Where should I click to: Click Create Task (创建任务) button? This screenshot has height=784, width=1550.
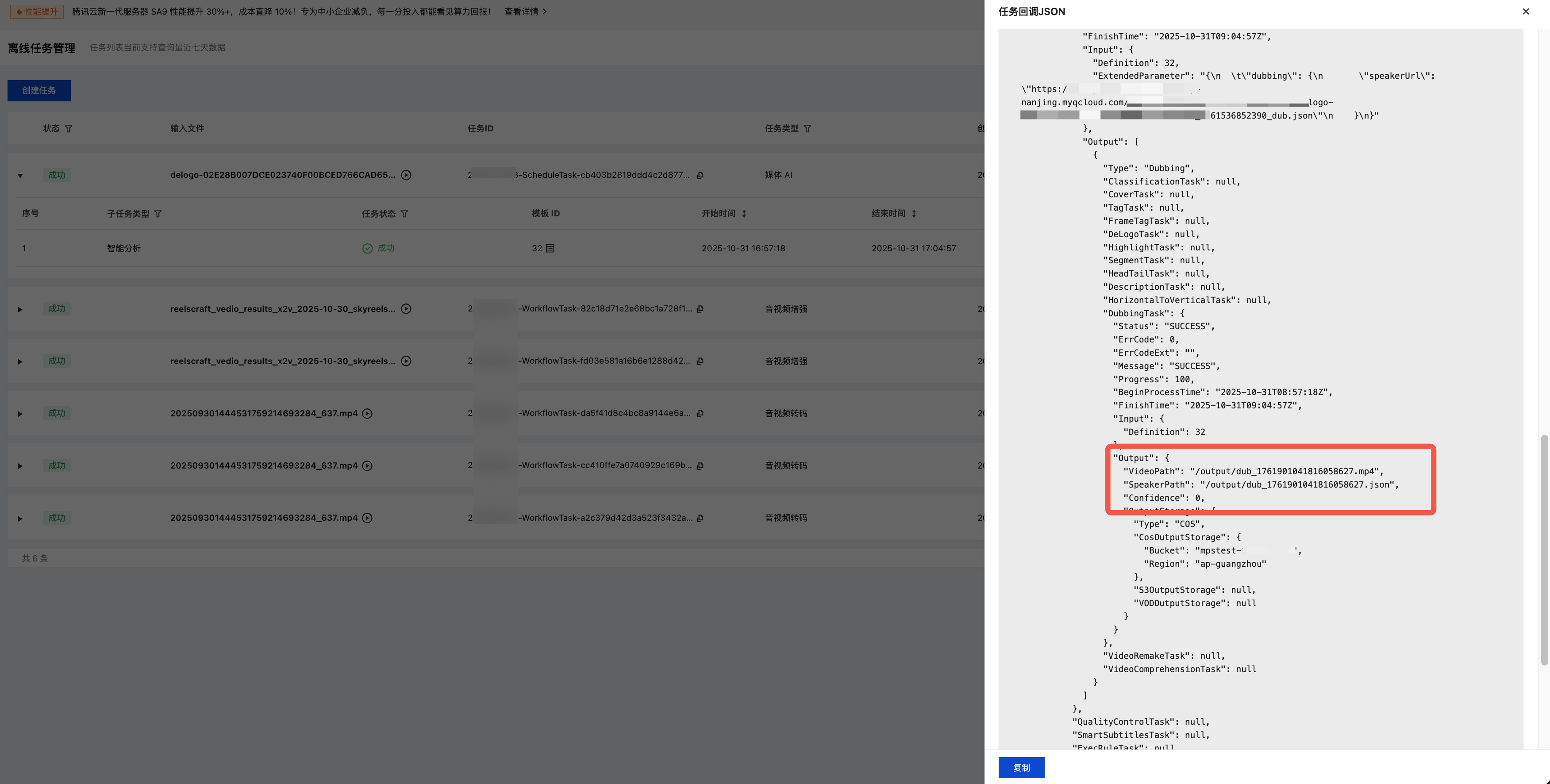pos(39,90)
